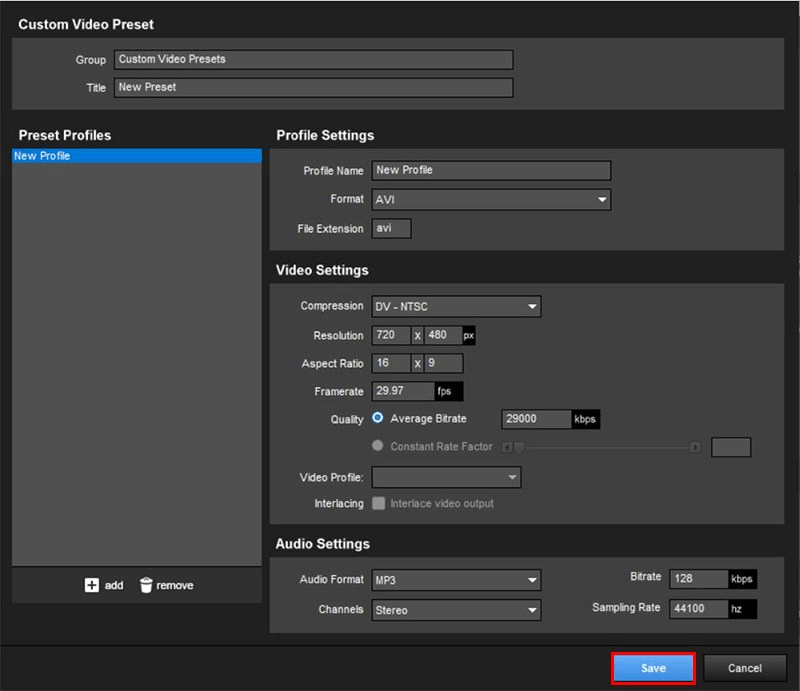Click the audio Sampling Rate field

tap(698, 608)
